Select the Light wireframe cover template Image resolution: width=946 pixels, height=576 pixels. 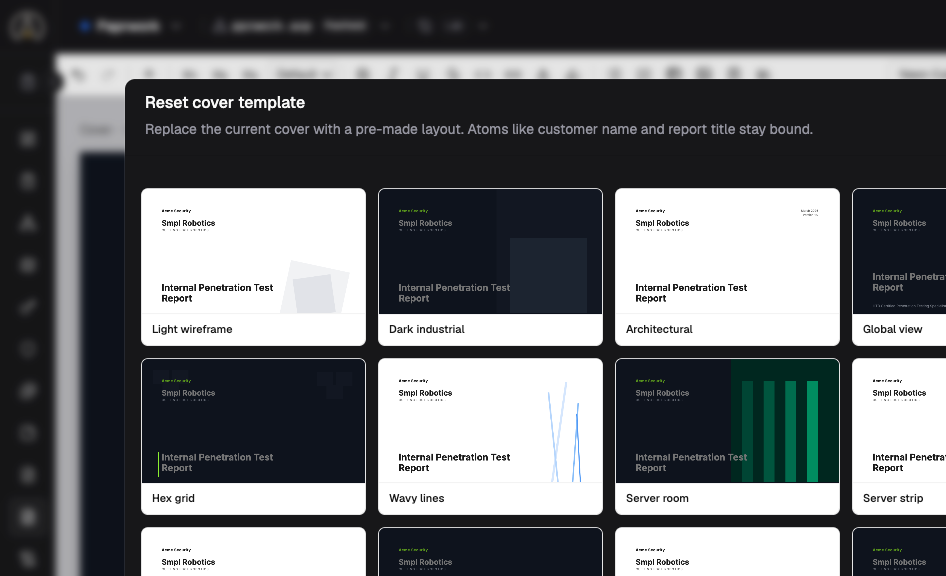253,267
